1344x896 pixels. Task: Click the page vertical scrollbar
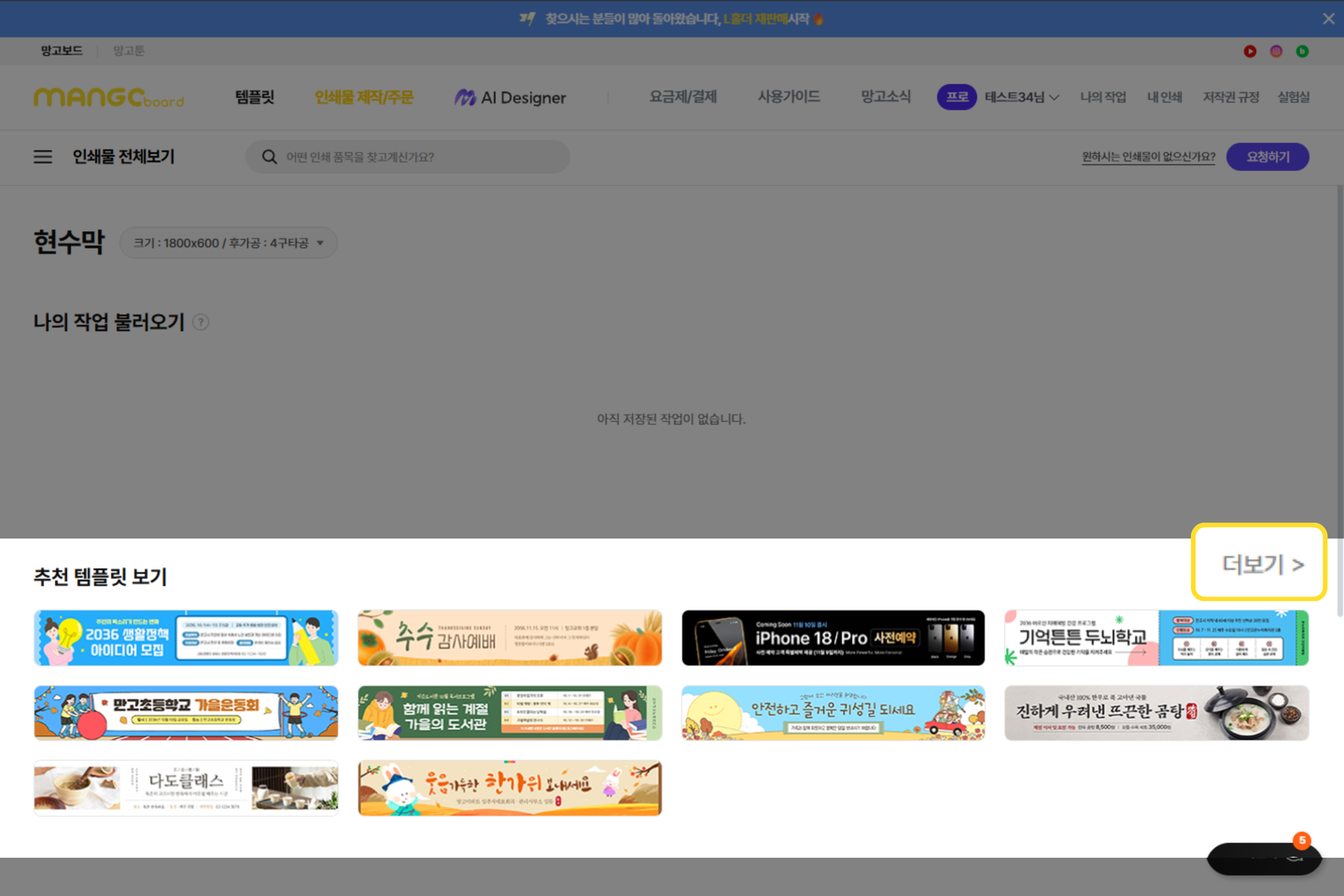tap(1340, 401)
